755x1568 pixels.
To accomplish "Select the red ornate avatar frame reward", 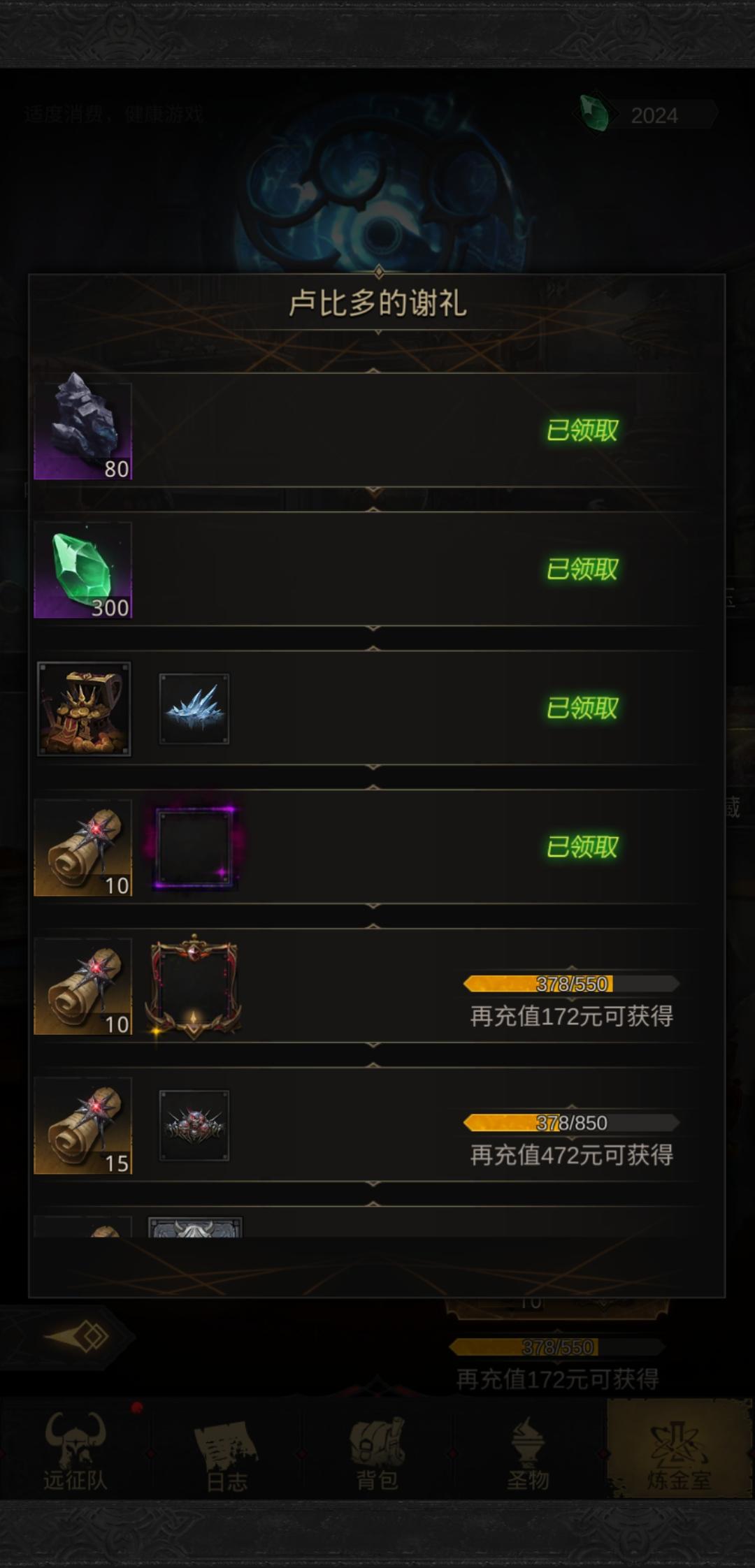I will pos(194,986).
